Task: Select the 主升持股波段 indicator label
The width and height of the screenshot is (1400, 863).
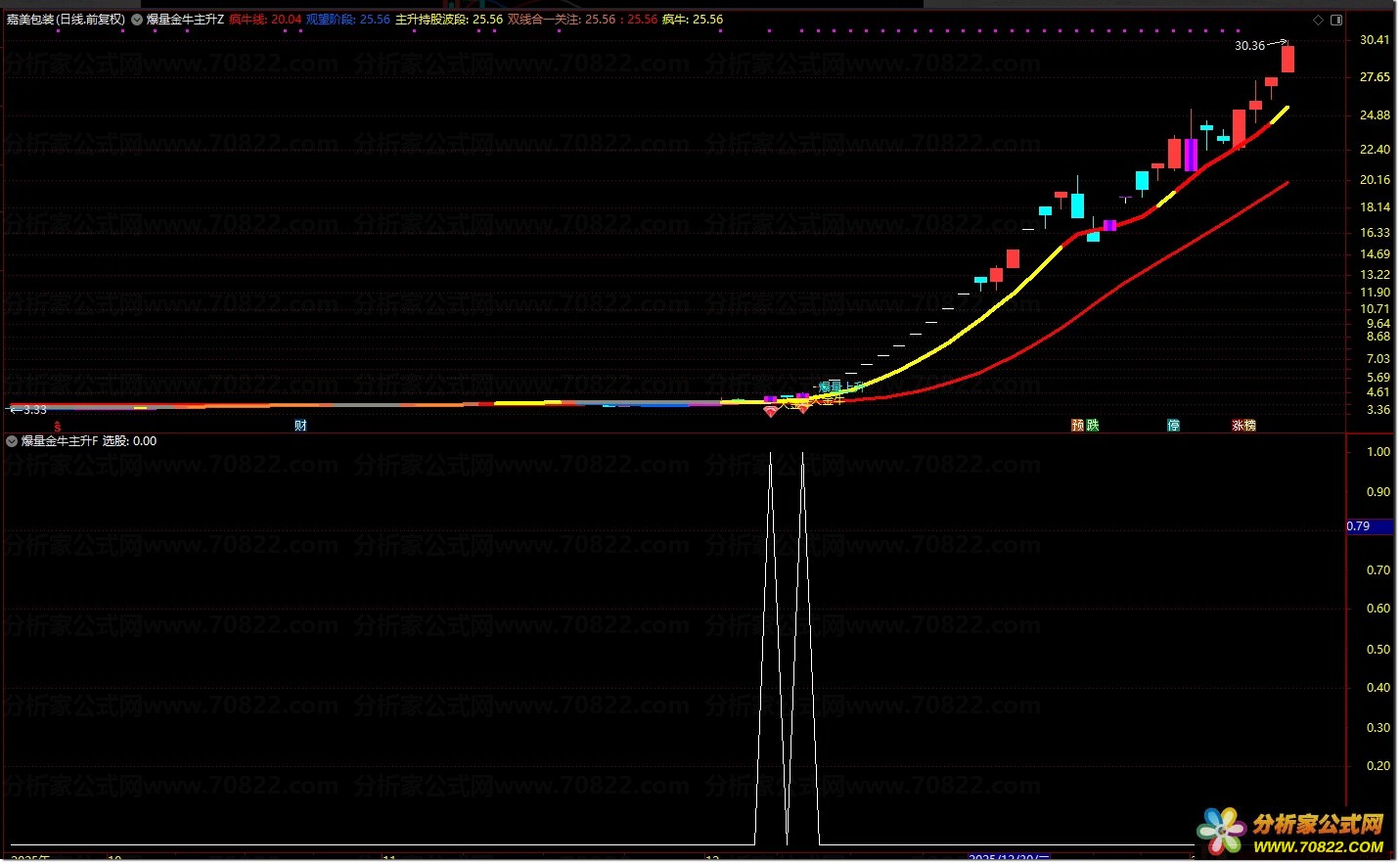Action: pyautogui.click(x=448, y=20)
